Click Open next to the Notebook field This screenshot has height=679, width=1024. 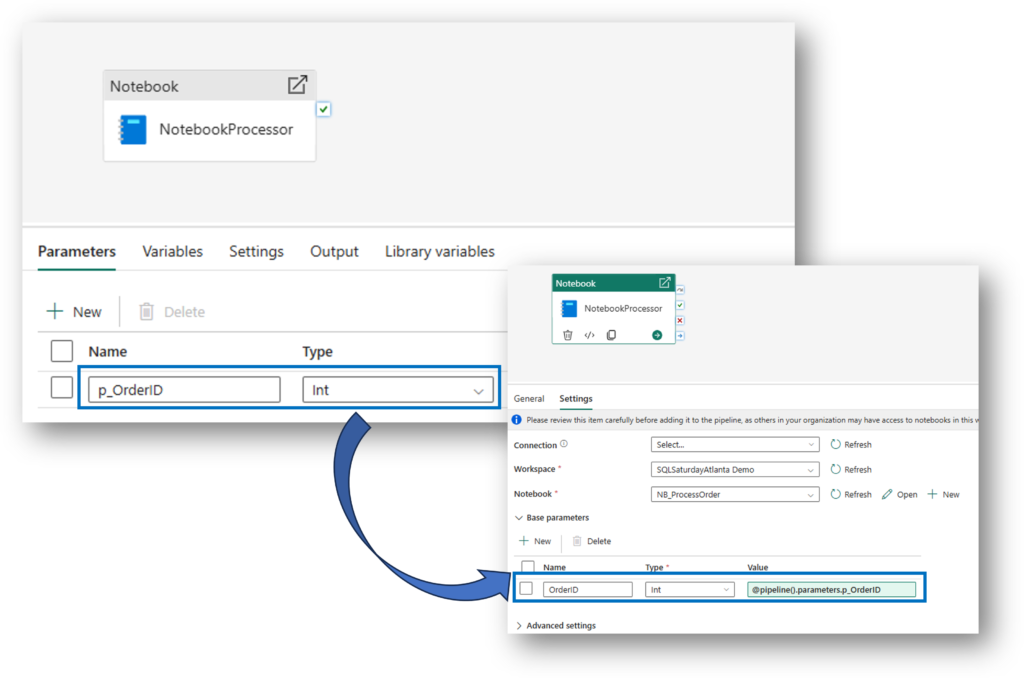pyautogui.click(x=899, y=494)
